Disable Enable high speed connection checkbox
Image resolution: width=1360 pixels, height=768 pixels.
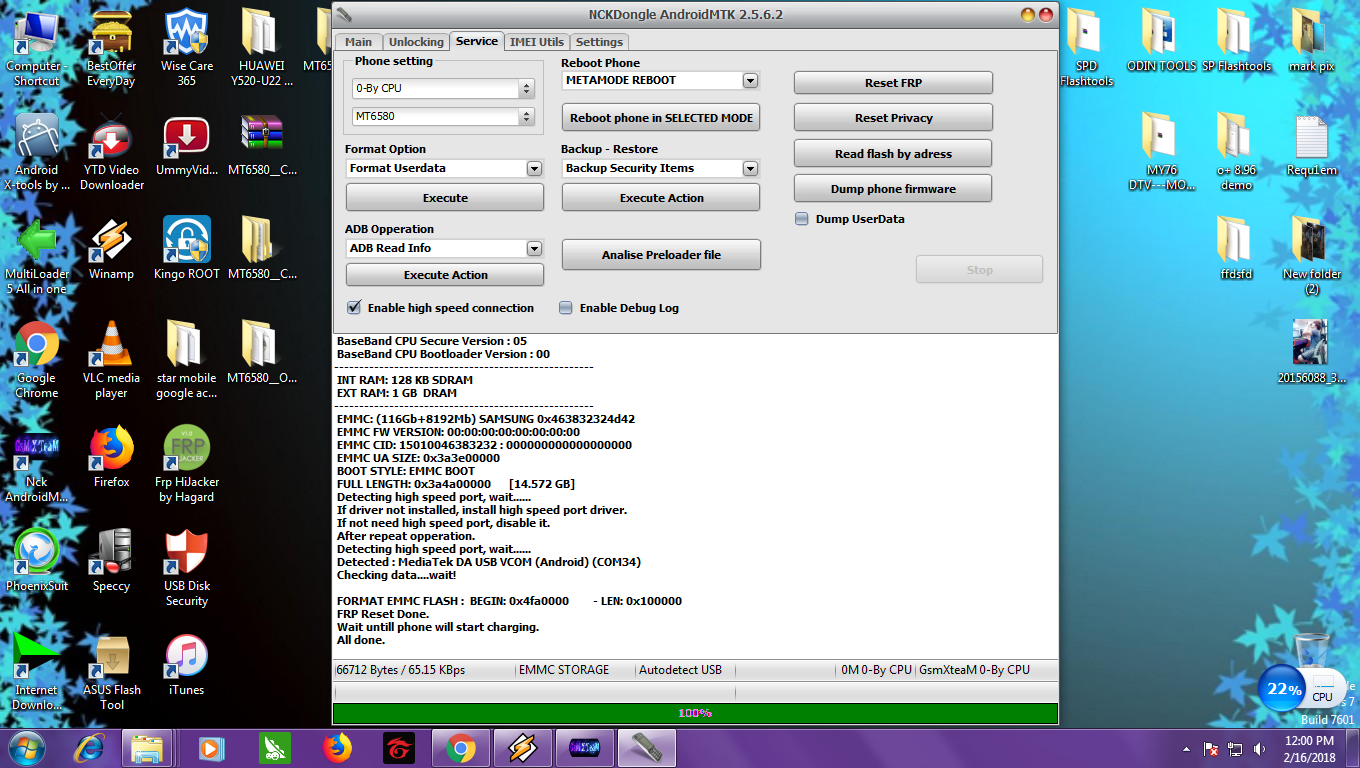(354, 308)
